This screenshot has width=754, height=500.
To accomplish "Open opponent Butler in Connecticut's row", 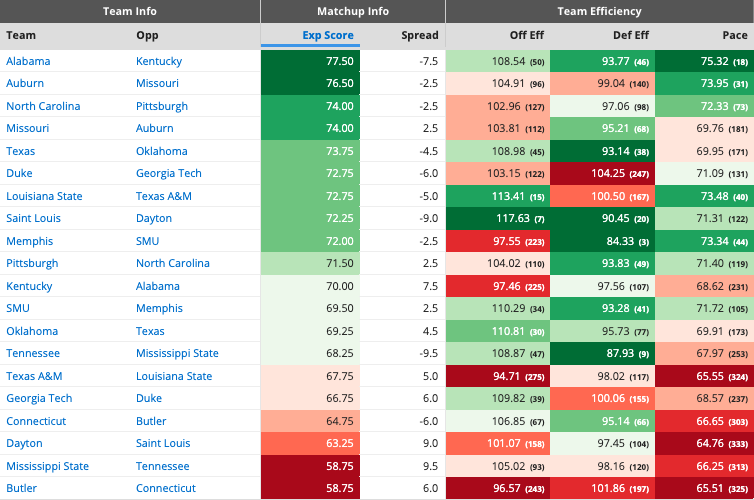I will point(151,421).
